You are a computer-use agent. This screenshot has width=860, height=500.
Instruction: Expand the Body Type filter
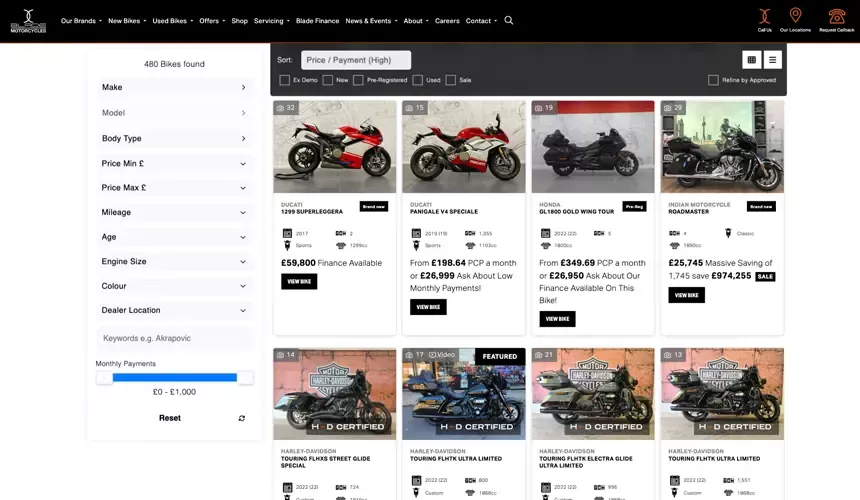174,138
